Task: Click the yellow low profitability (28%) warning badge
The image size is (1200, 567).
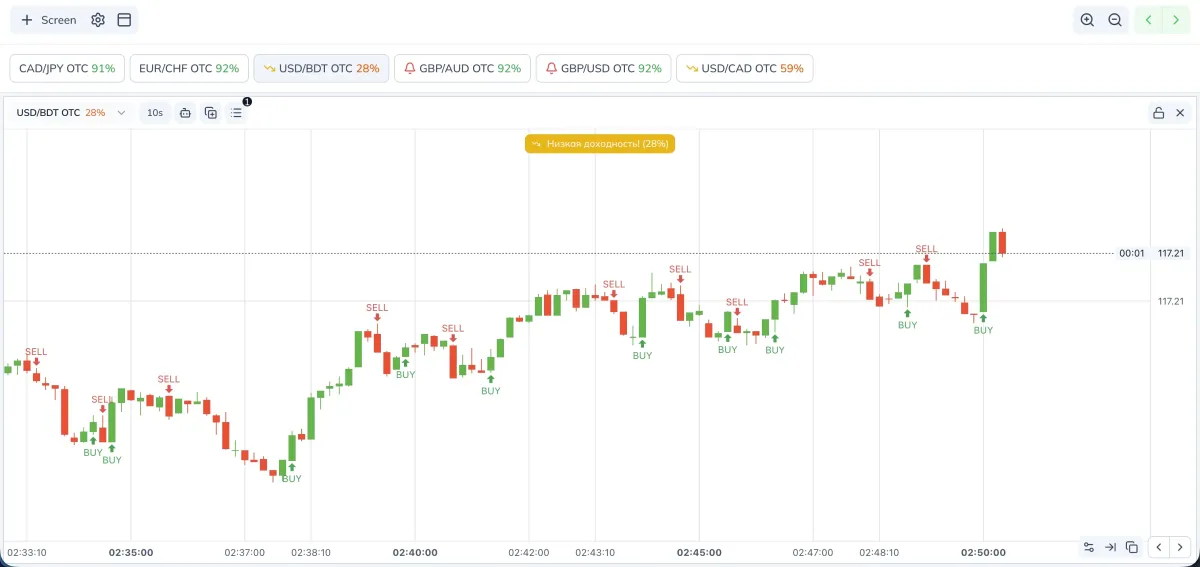Action: [600, 144]
